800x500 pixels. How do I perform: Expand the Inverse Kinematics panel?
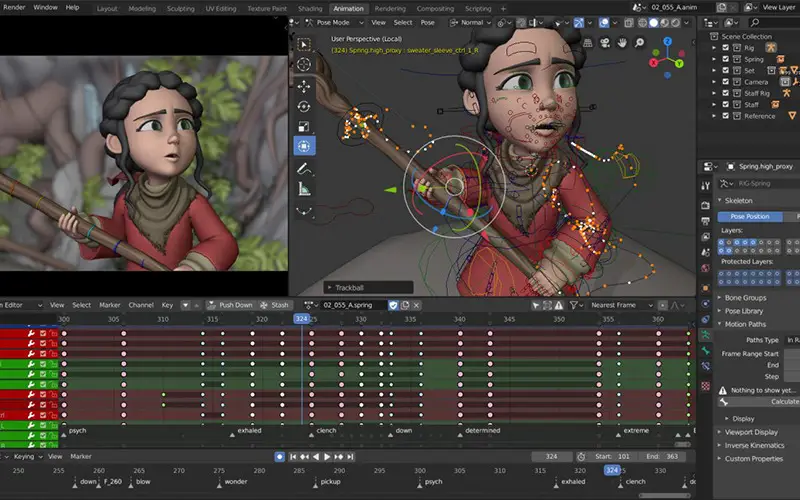pyautogui.click(x=755, y=445)
